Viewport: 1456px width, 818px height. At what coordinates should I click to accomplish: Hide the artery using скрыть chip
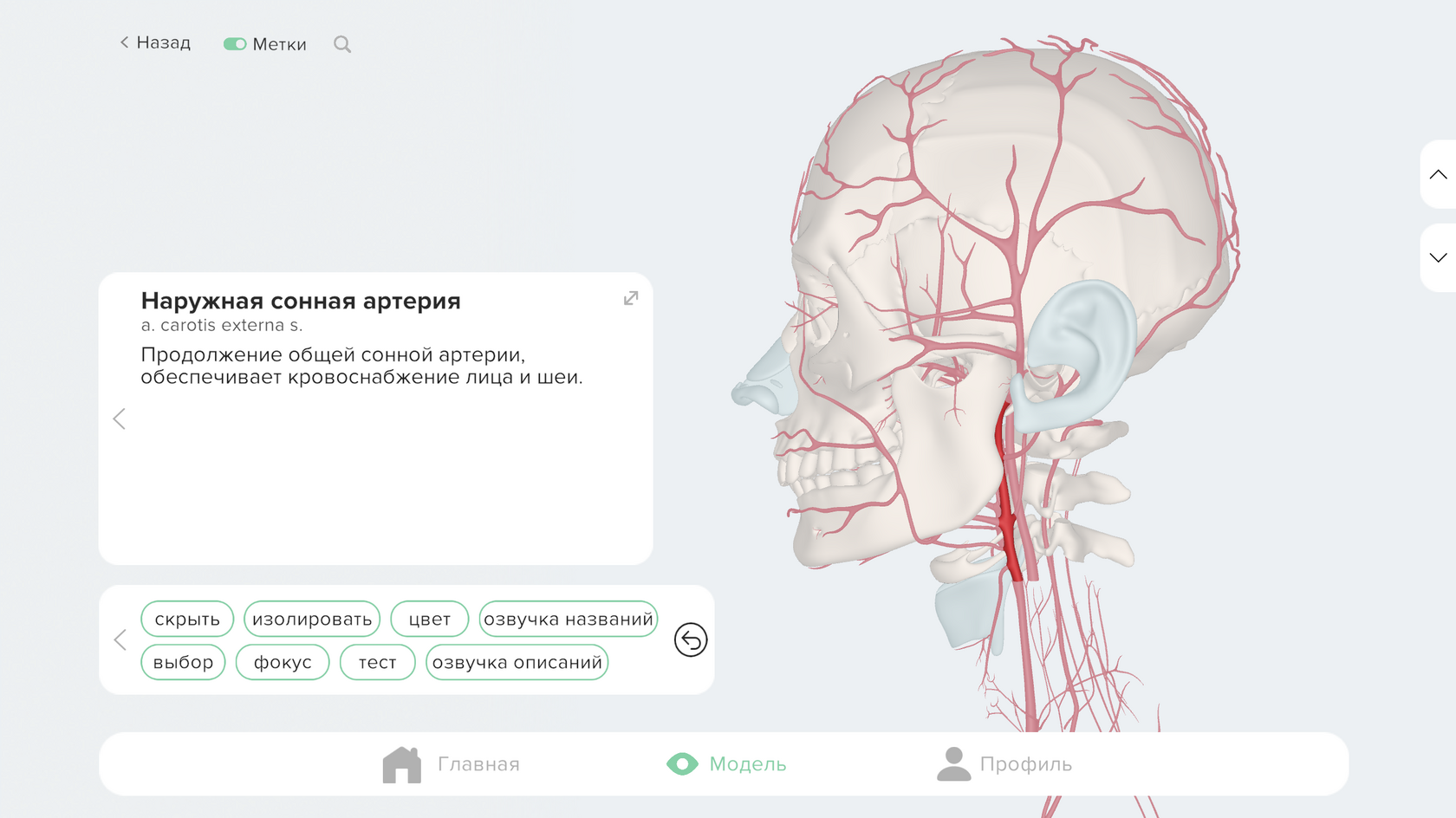(x=187, y=619)
